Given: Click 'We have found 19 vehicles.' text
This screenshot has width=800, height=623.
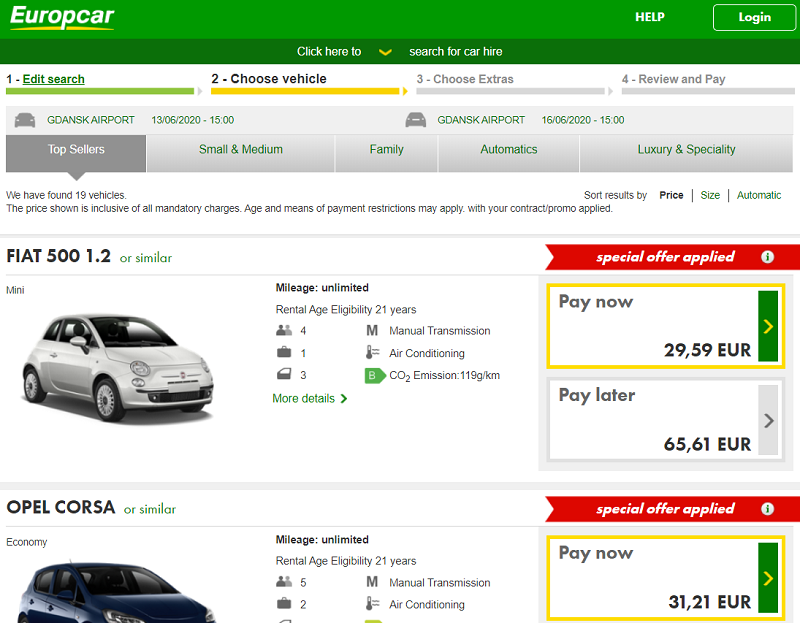Looking at the screenshot, I should (66, 195).
